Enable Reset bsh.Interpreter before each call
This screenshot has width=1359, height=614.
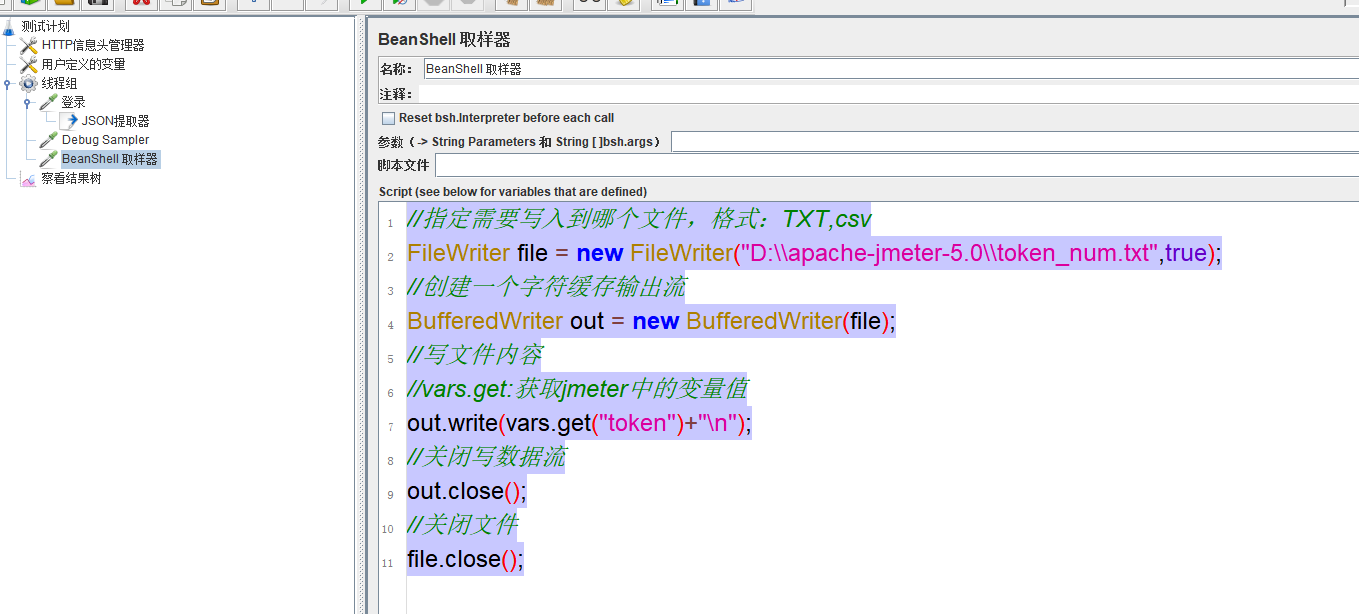[x=389, y=118]
